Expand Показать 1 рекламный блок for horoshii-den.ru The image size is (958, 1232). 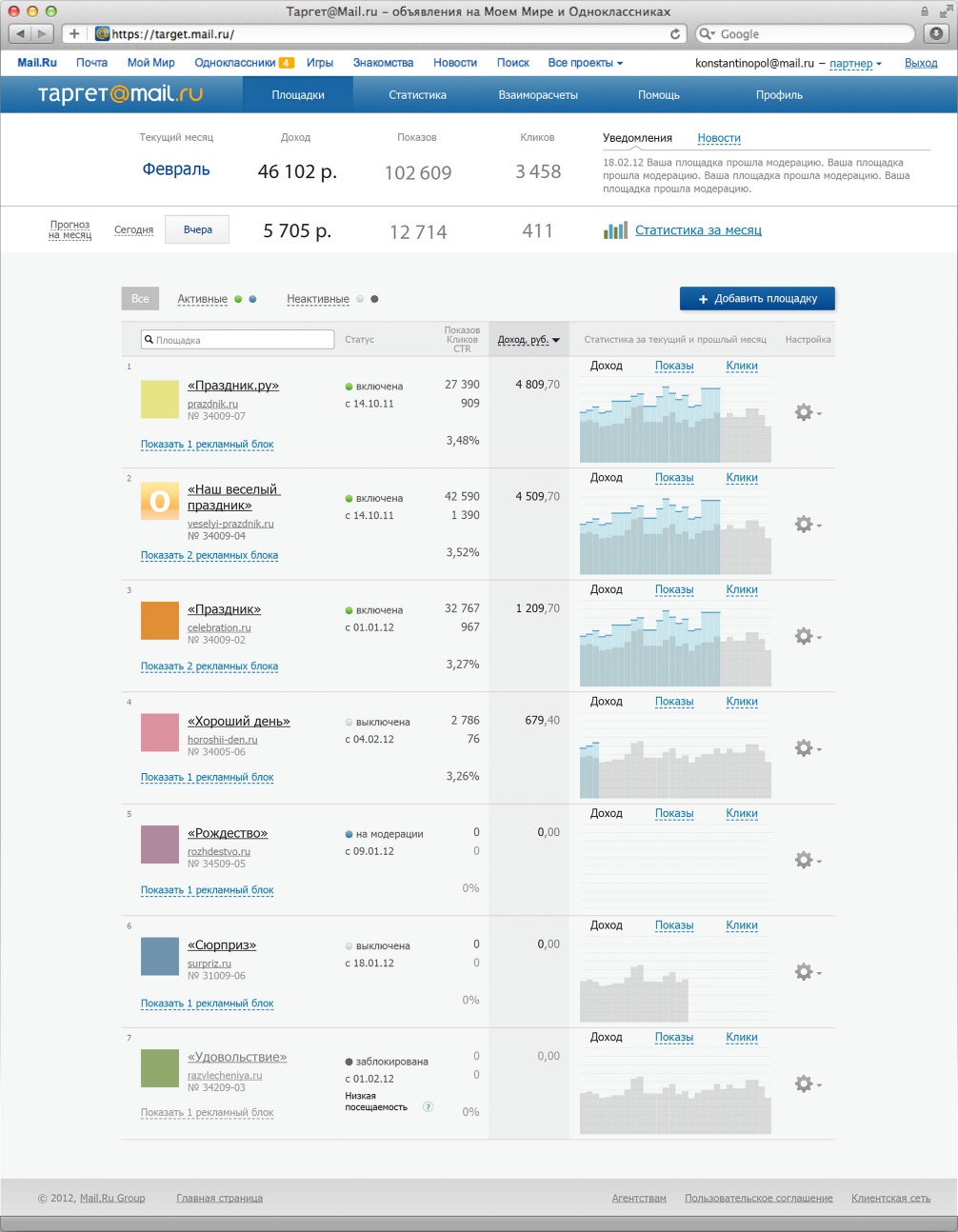pos(207,777)
